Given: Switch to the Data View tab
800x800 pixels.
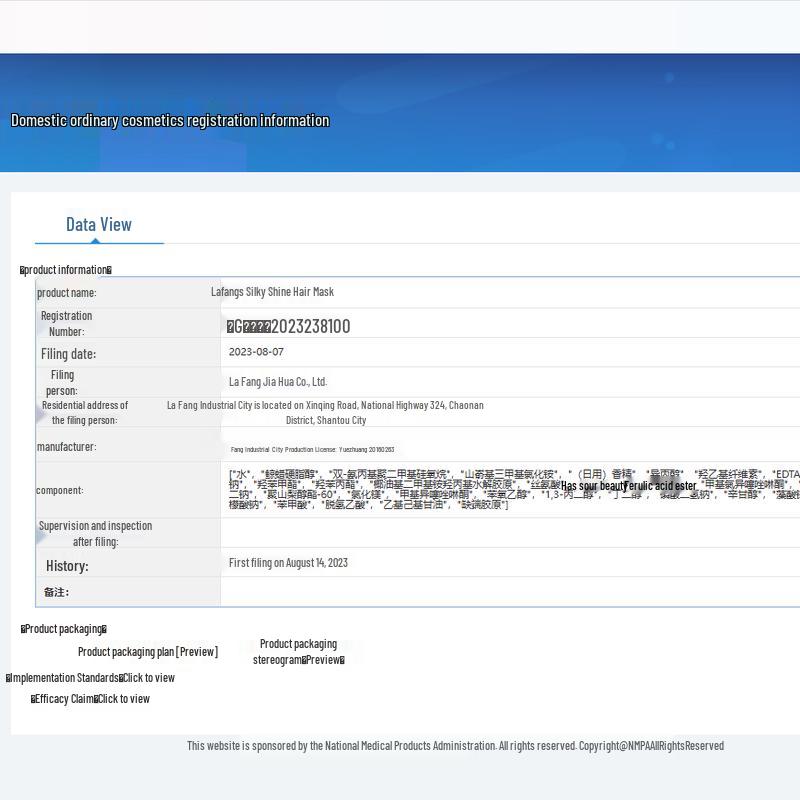Looking at the screenshot, I should tap(98, 224).
